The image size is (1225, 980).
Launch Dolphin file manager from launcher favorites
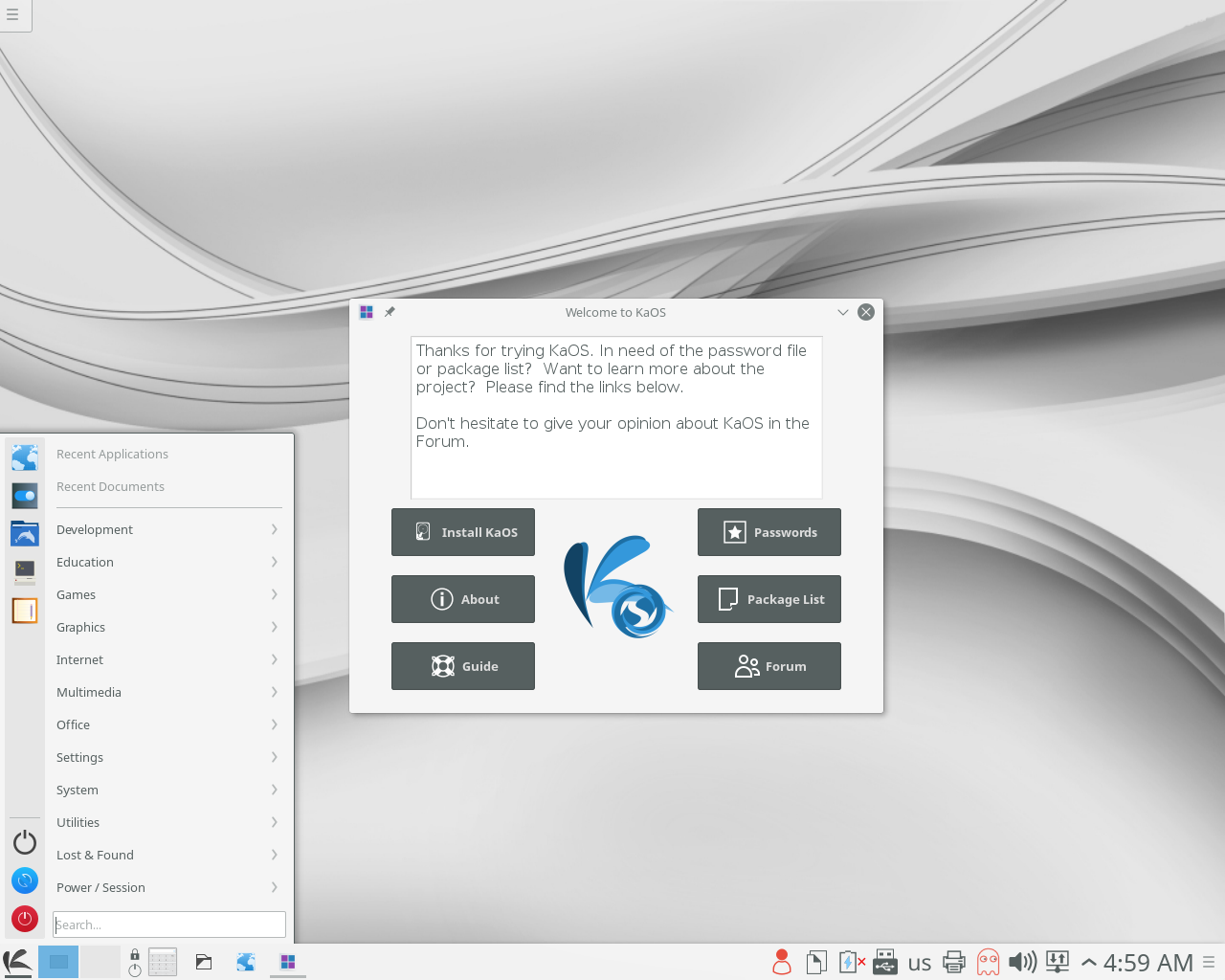(25, 534)
